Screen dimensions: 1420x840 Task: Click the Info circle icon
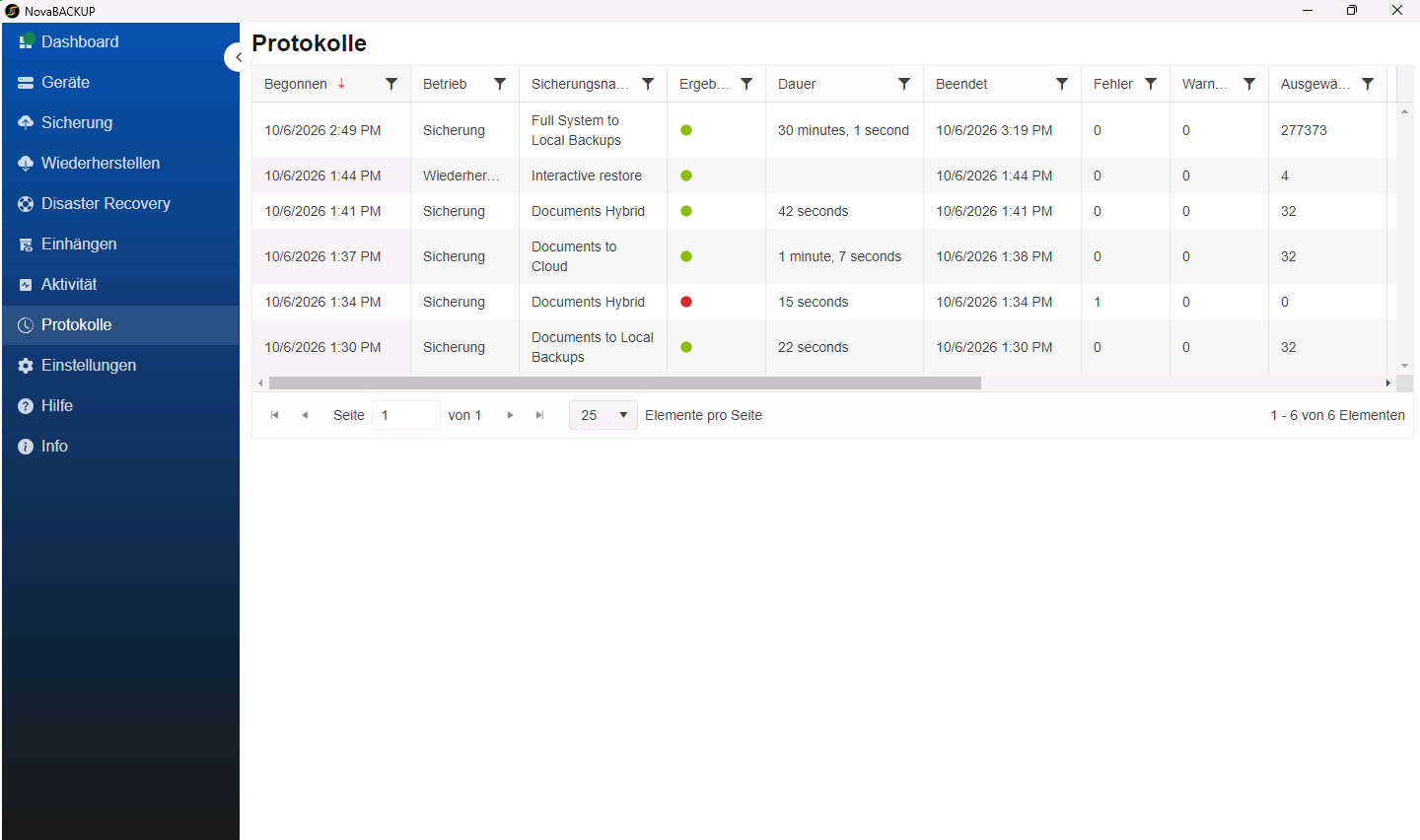26,447
